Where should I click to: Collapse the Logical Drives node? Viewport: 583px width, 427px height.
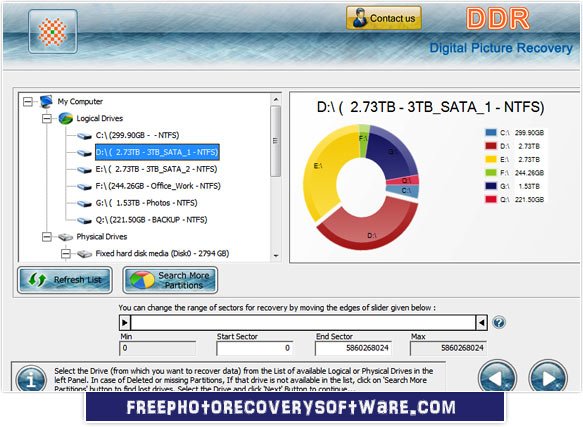pos(47,119)
